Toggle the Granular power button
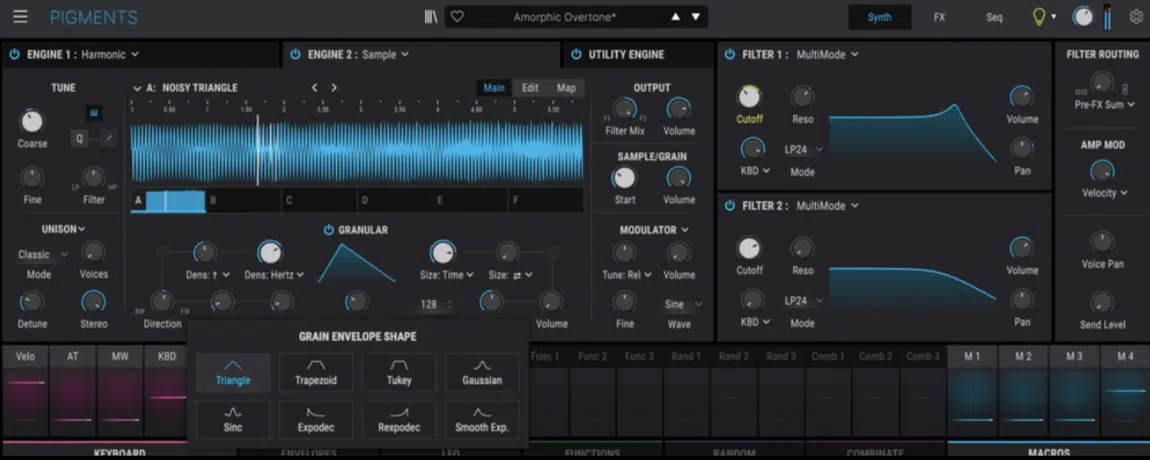Viewport: 1150px width, 460px height. point(329,230)
